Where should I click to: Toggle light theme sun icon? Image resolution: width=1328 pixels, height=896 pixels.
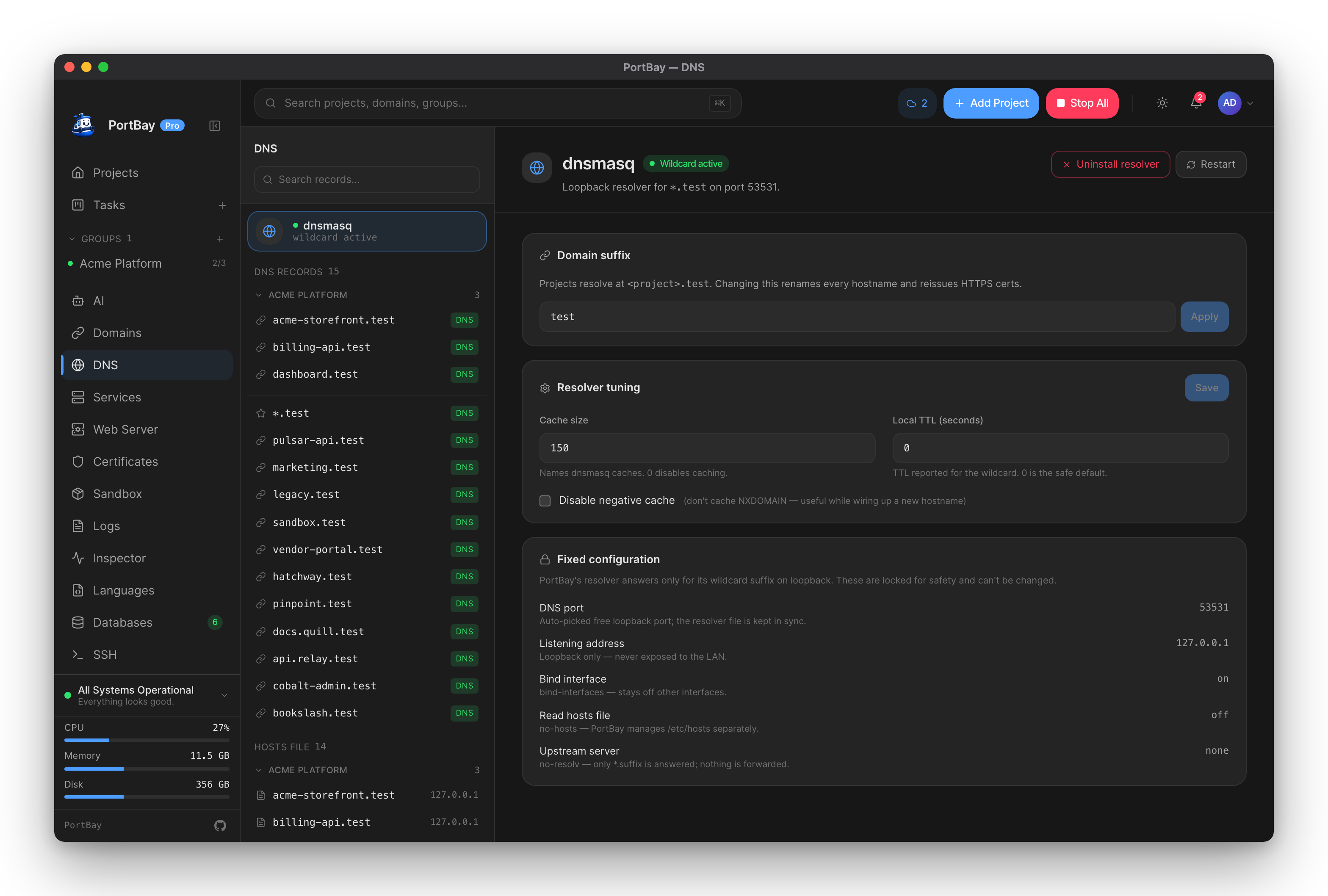1162,103
